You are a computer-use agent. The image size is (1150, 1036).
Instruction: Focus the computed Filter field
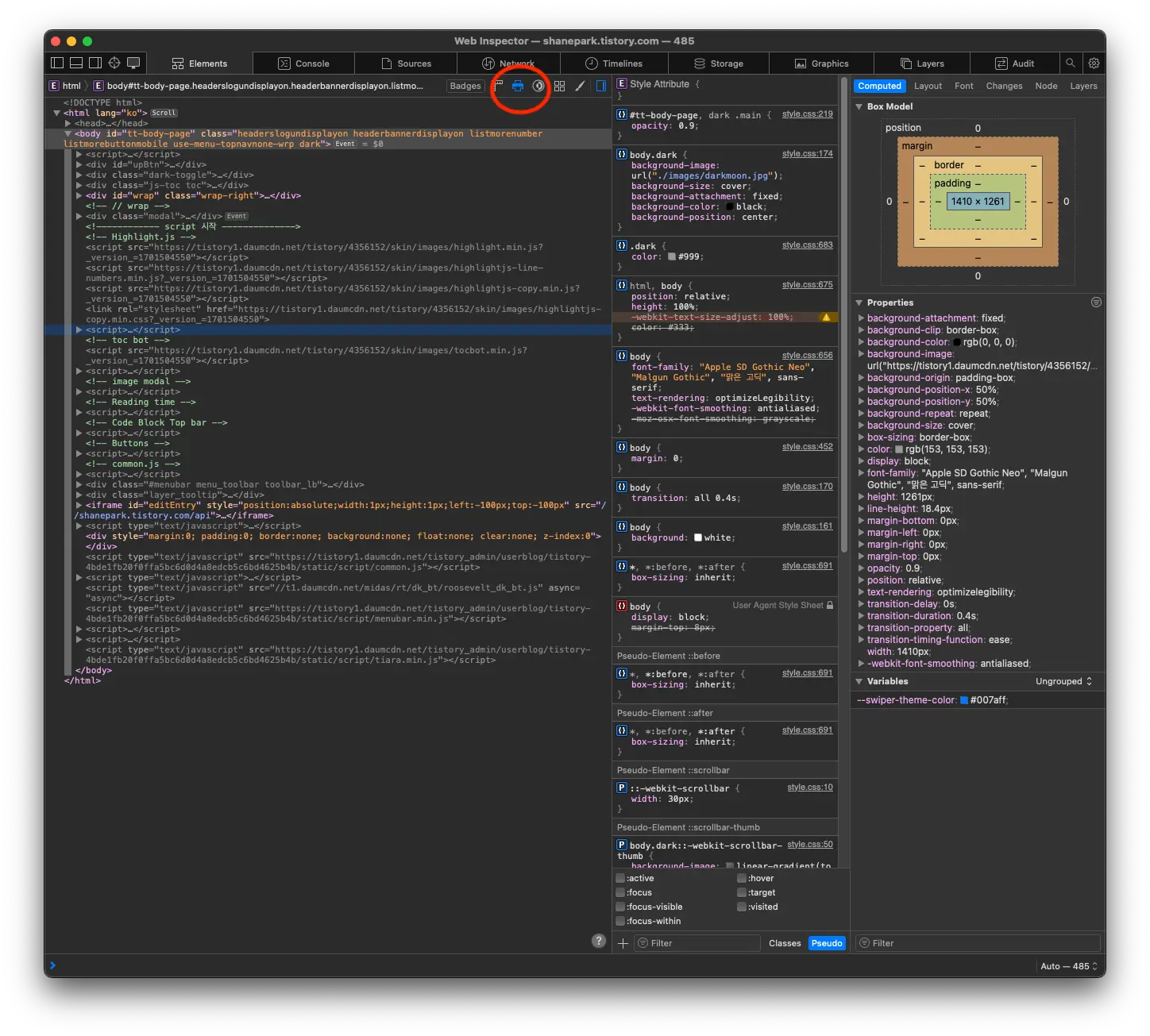[x=978, y=943]
